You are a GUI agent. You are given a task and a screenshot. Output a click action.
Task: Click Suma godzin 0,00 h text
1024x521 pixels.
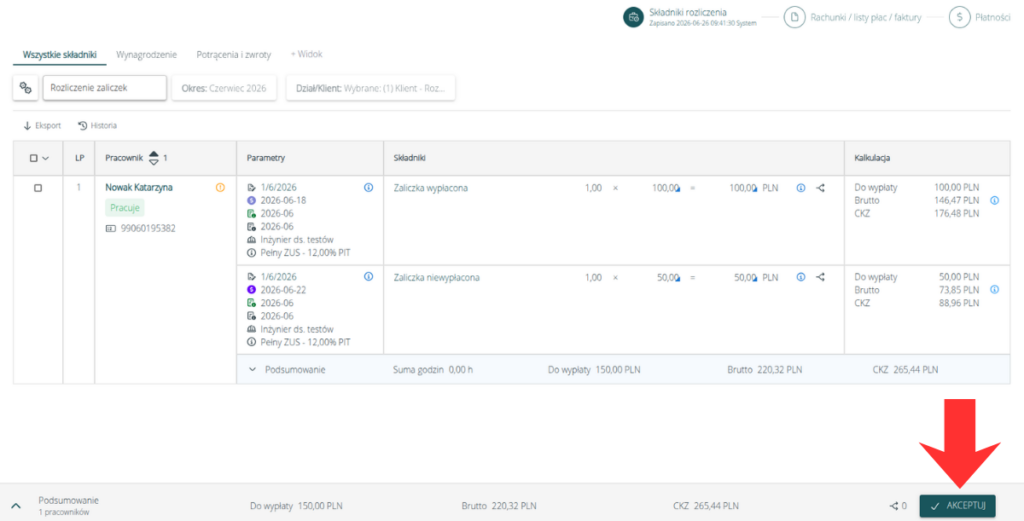coord(433,370)
